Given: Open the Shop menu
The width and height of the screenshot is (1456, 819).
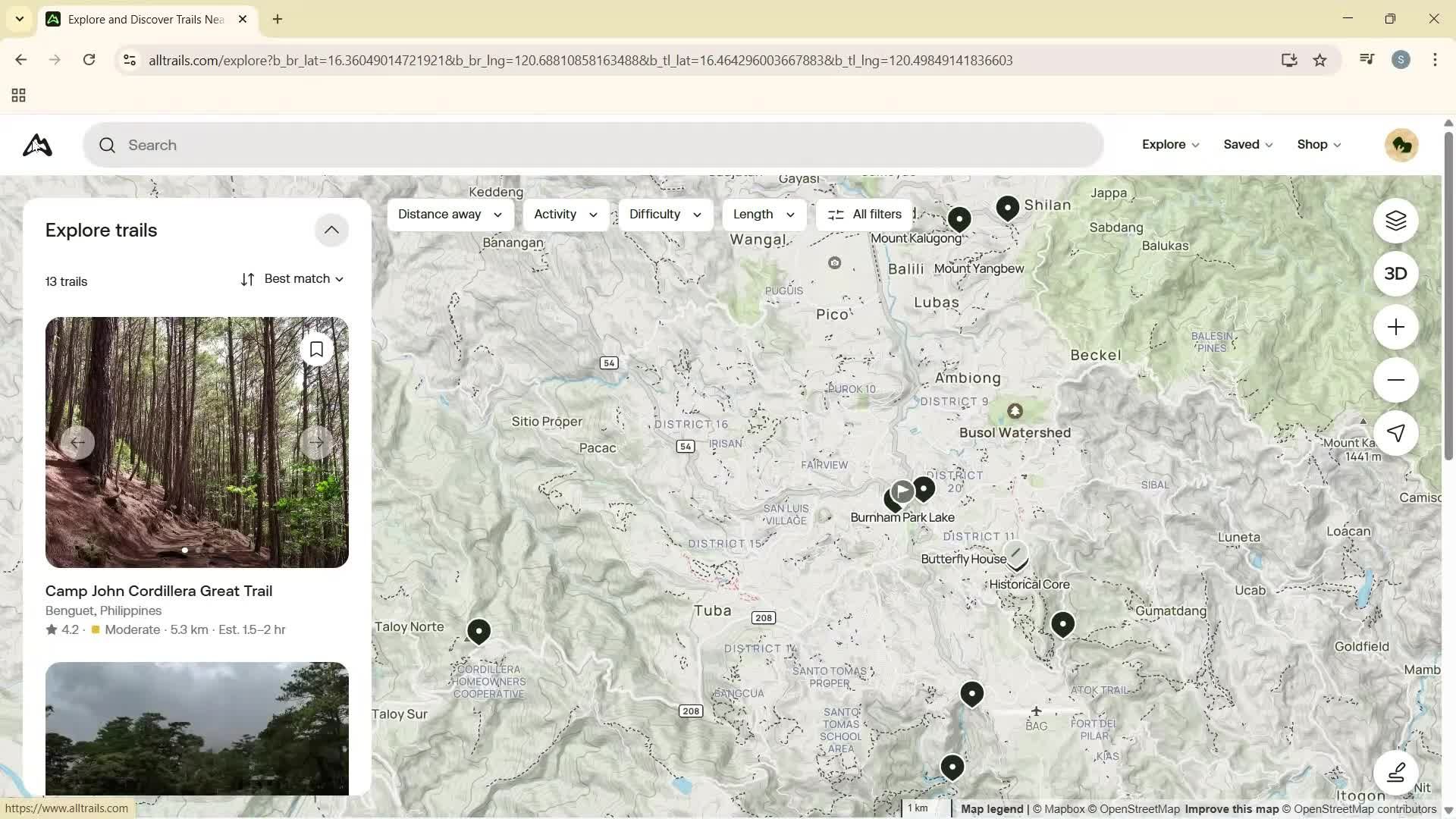Looking at the screenshot, I should point(1317,144).
